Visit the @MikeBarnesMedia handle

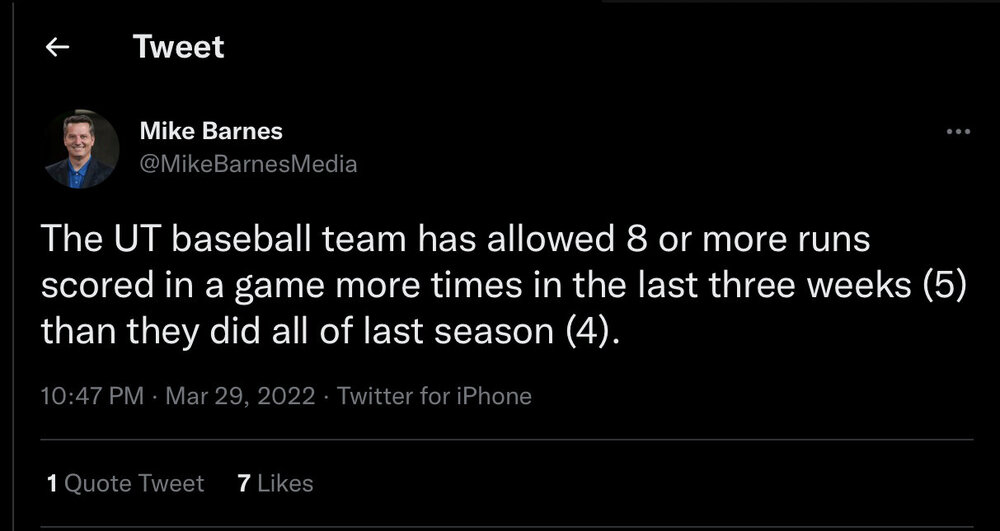point(248,164)
